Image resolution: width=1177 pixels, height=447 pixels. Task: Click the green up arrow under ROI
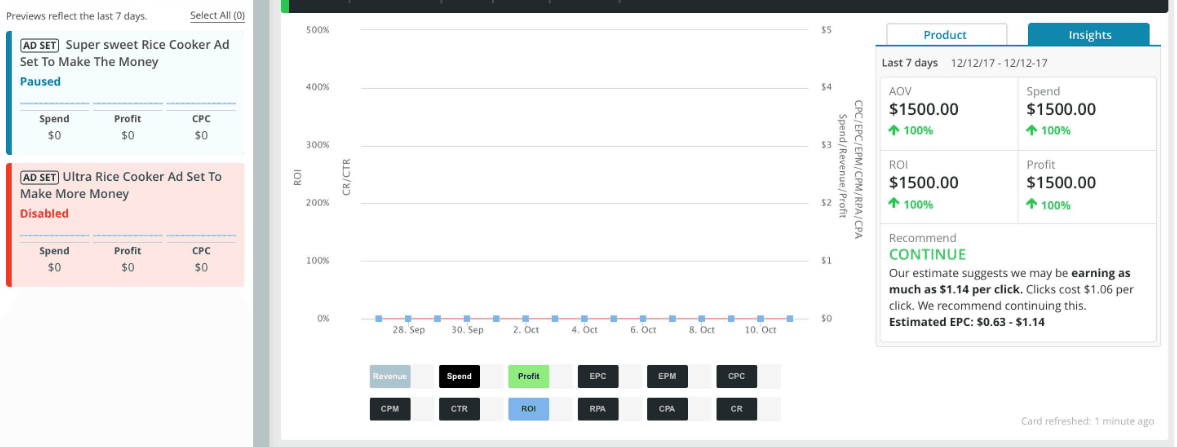pyautogui.click(x=895, y=204)
